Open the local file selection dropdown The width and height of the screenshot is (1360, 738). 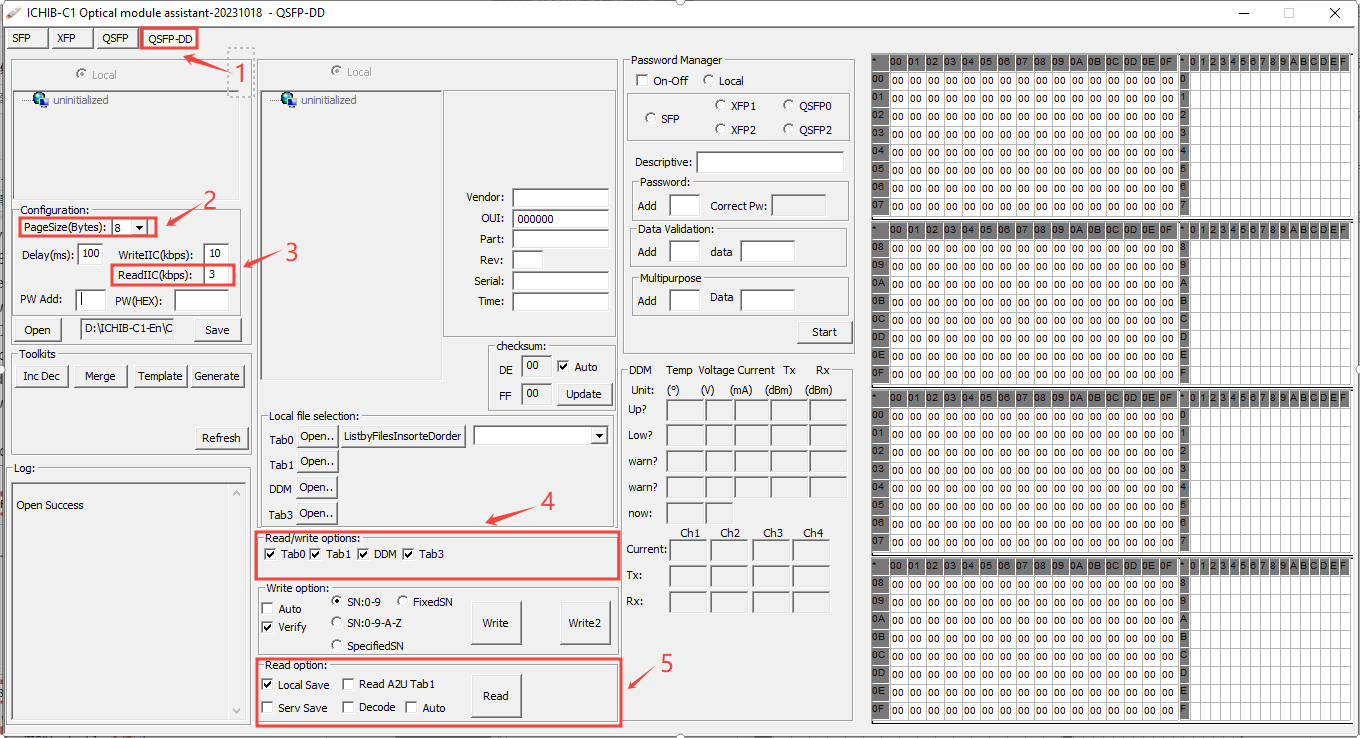pos(599,434)
